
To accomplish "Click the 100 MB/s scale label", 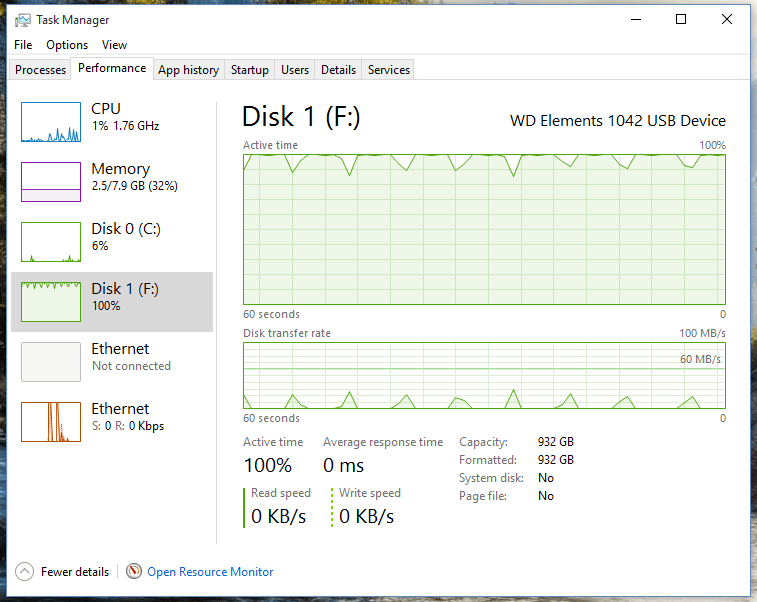I will (x=702, y=333).
